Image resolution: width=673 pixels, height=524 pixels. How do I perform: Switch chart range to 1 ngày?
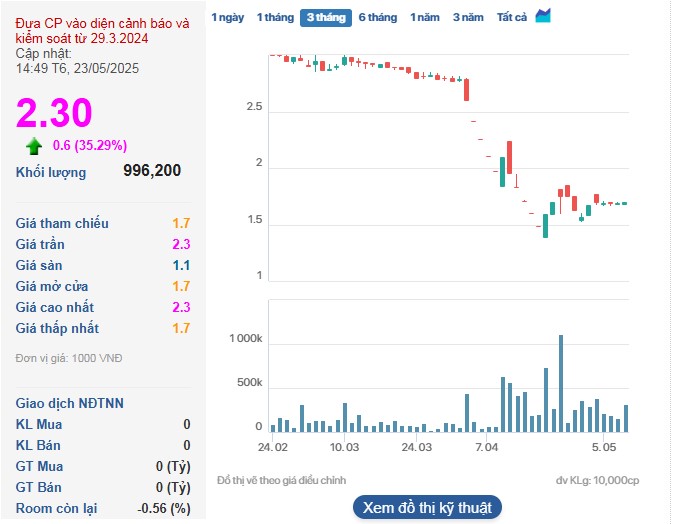228,18
